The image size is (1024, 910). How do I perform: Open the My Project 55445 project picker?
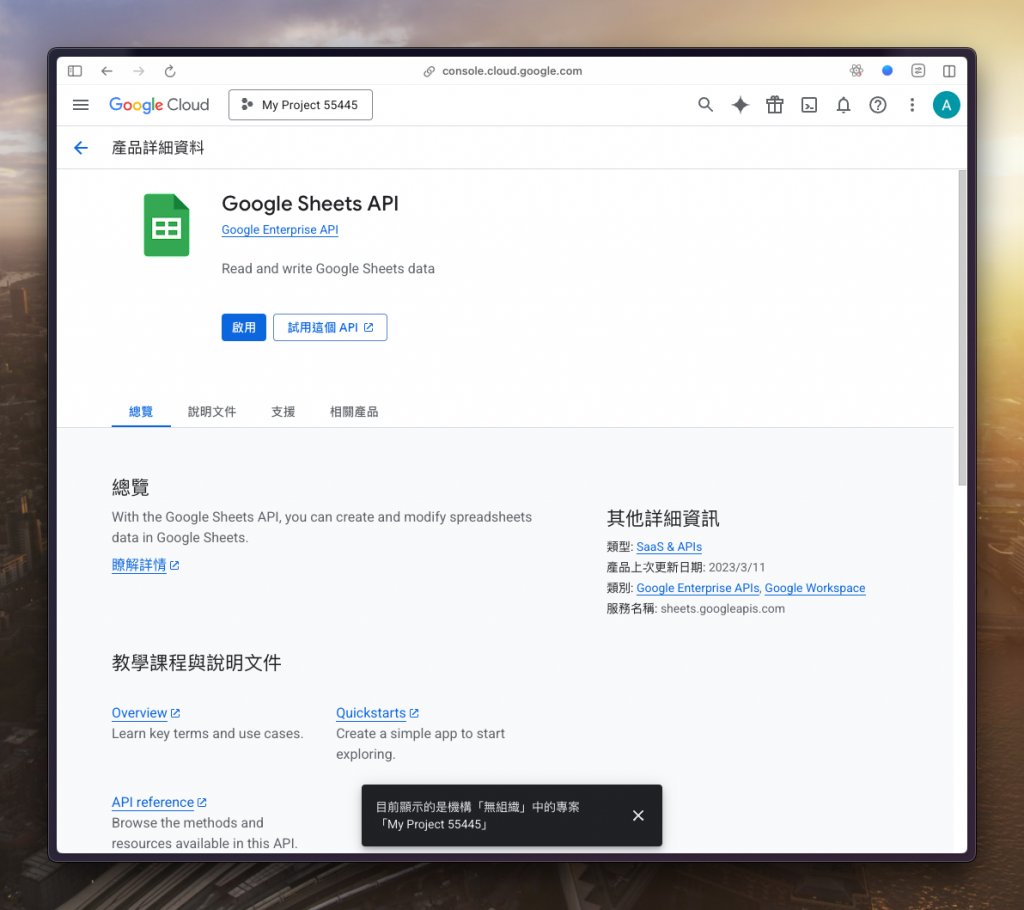(300, 105)
